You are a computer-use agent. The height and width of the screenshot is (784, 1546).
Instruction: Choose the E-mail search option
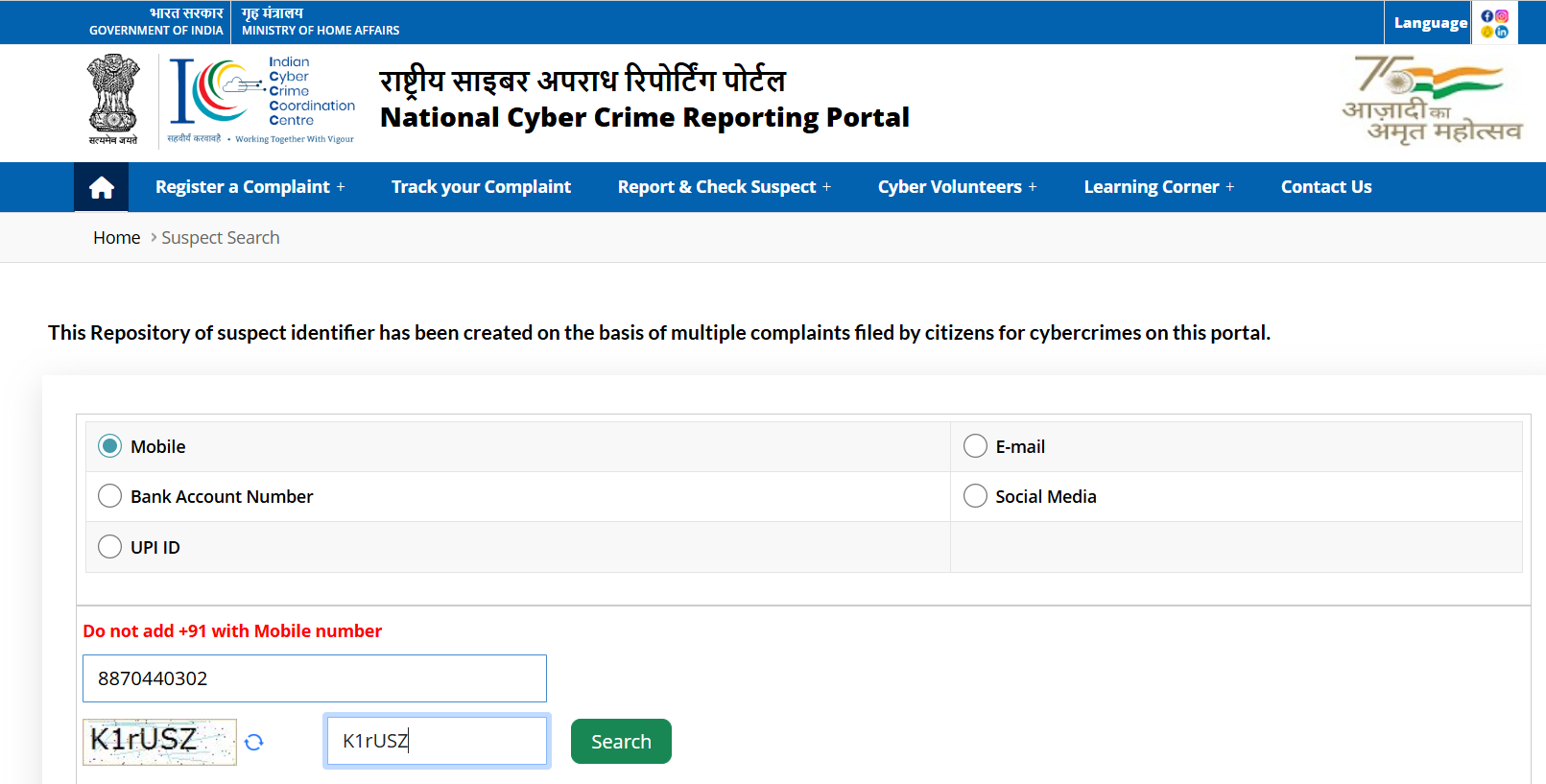(x=975, y=446)
